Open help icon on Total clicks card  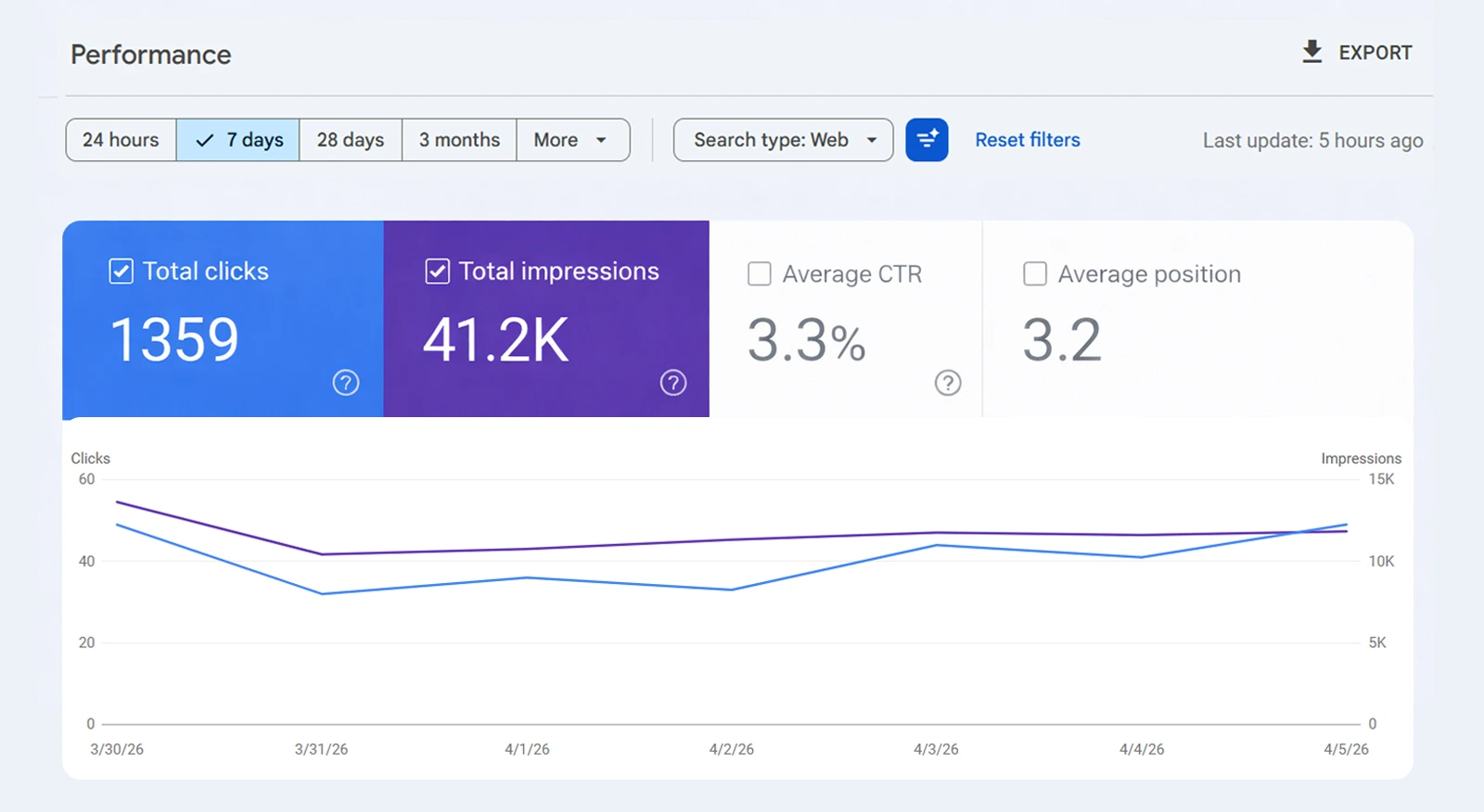point(346,383)
